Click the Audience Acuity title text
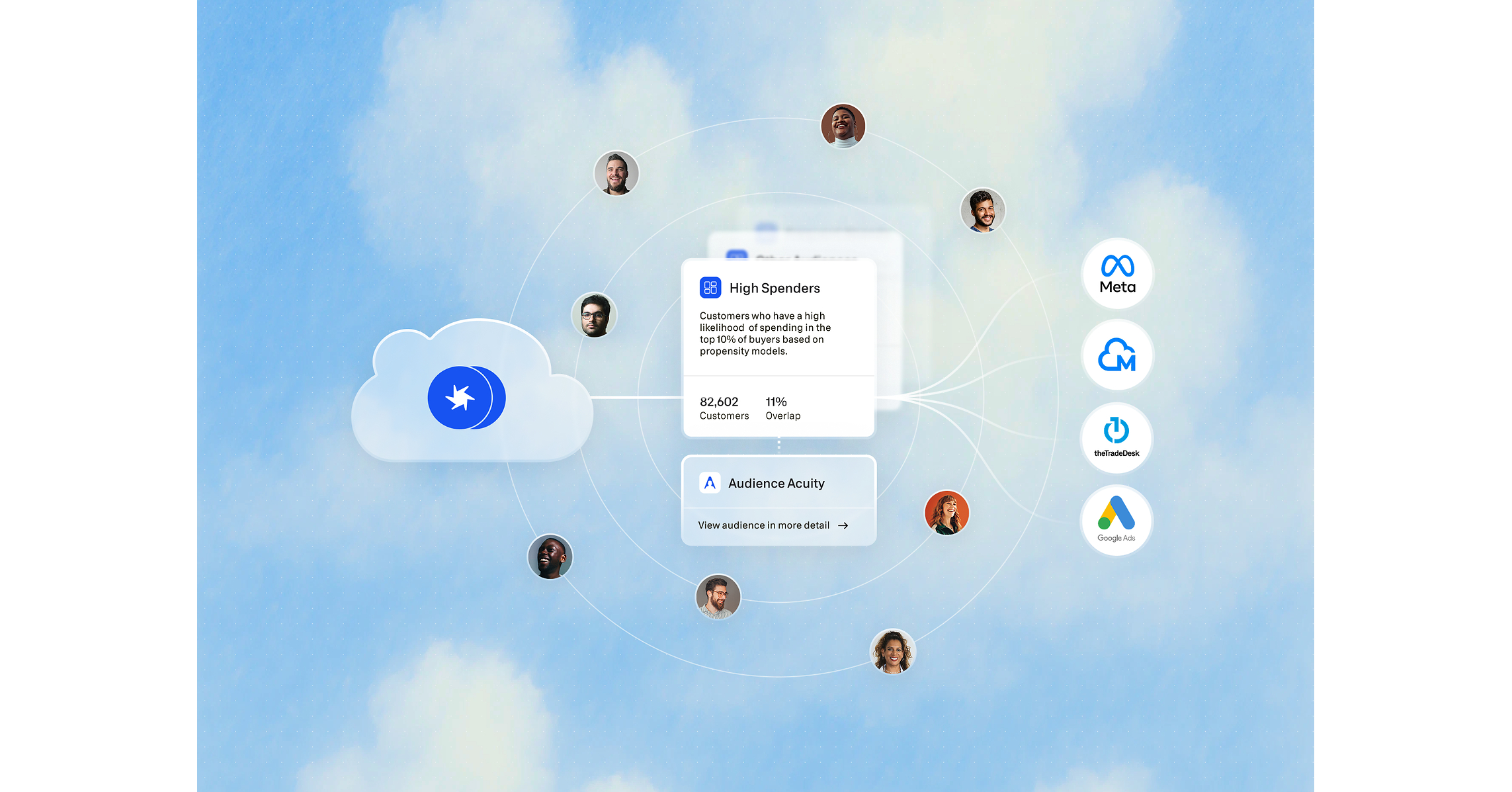Image resolution: width=1512 pixels, height=792 pixels. tap(777, 484)
